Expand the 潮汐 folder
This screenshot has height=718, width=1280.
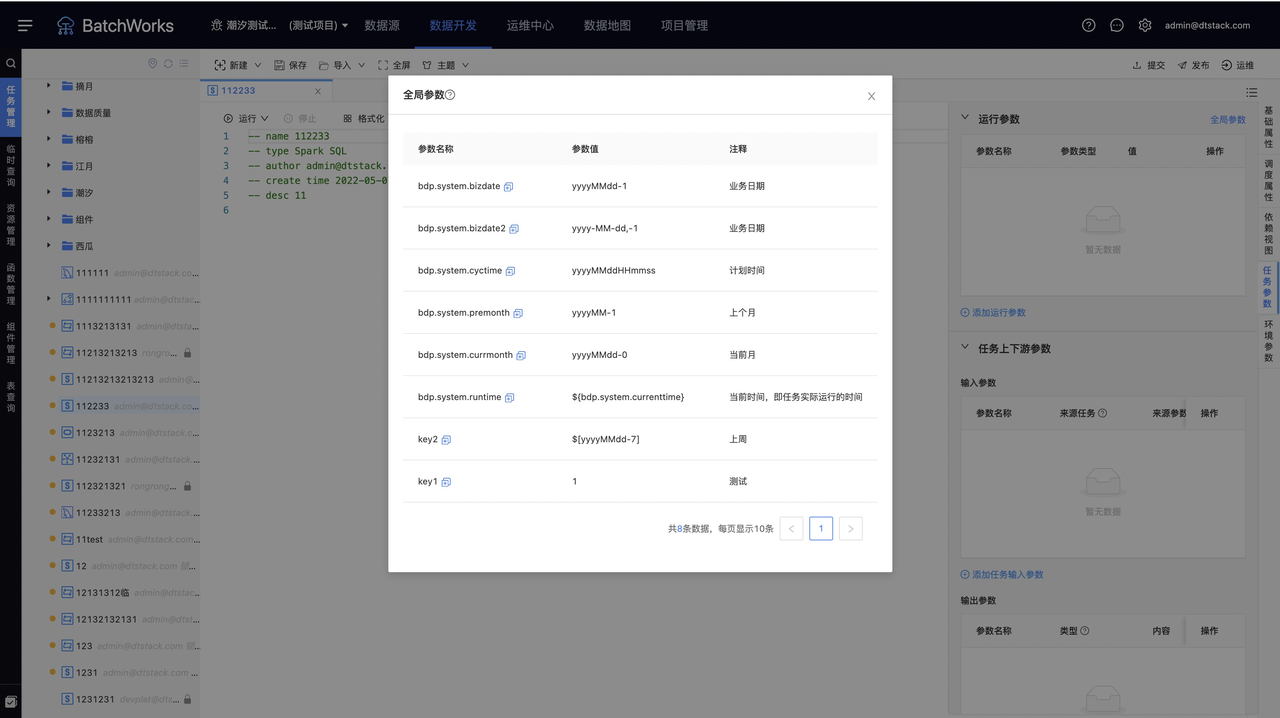tap(49, 192)
